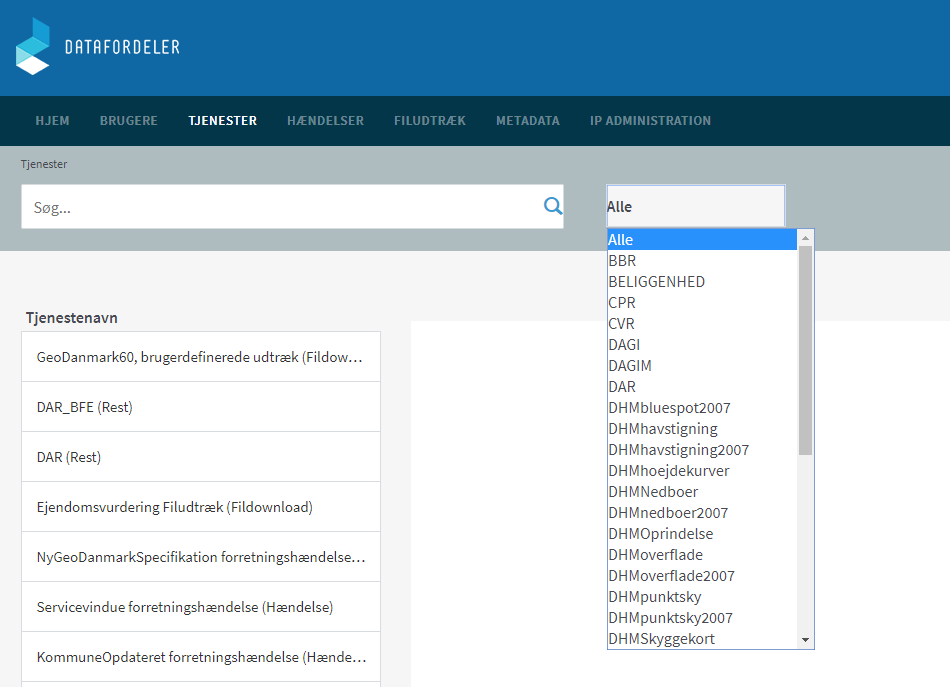Select Alle option in the dropdown list

702,239
